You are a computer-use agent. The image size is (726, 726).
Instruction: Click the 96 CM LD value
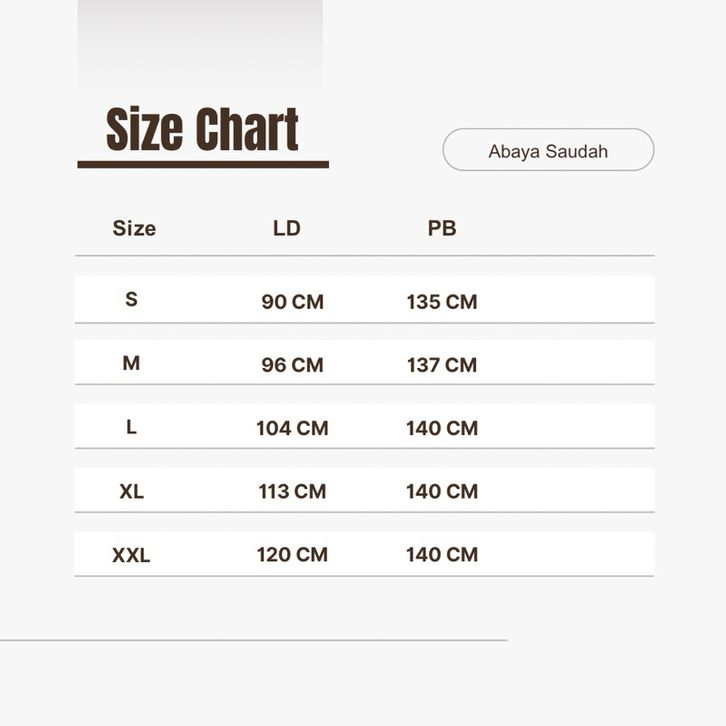(x=292, y=365)
